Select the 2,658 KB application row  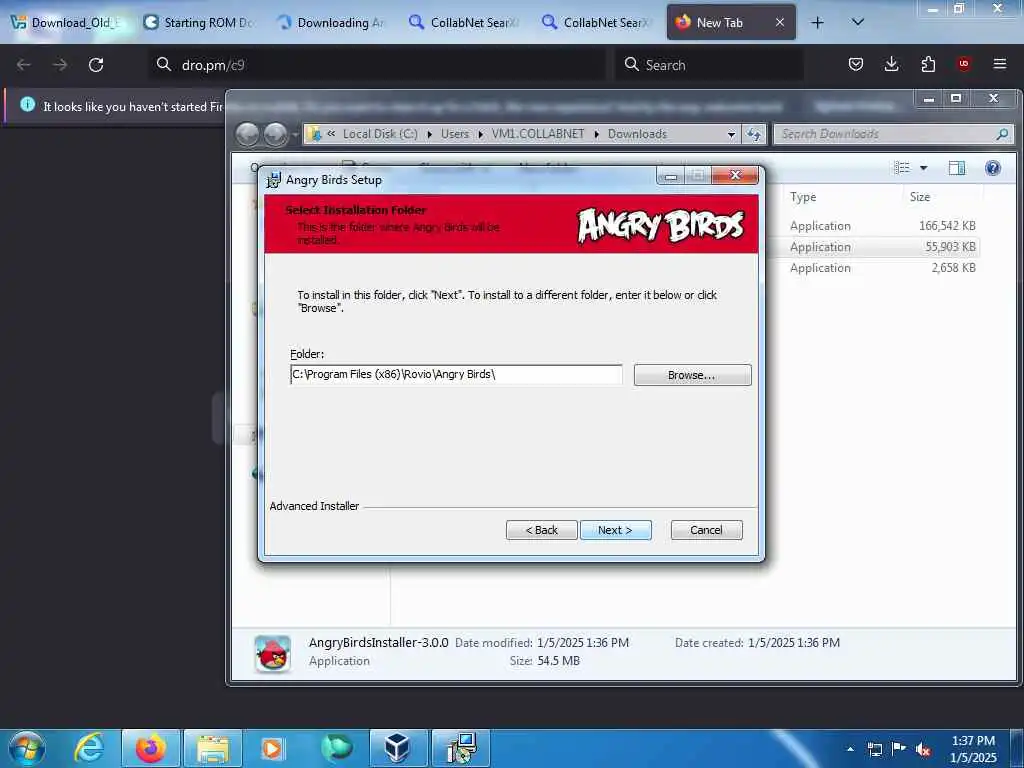click(883, 268)
